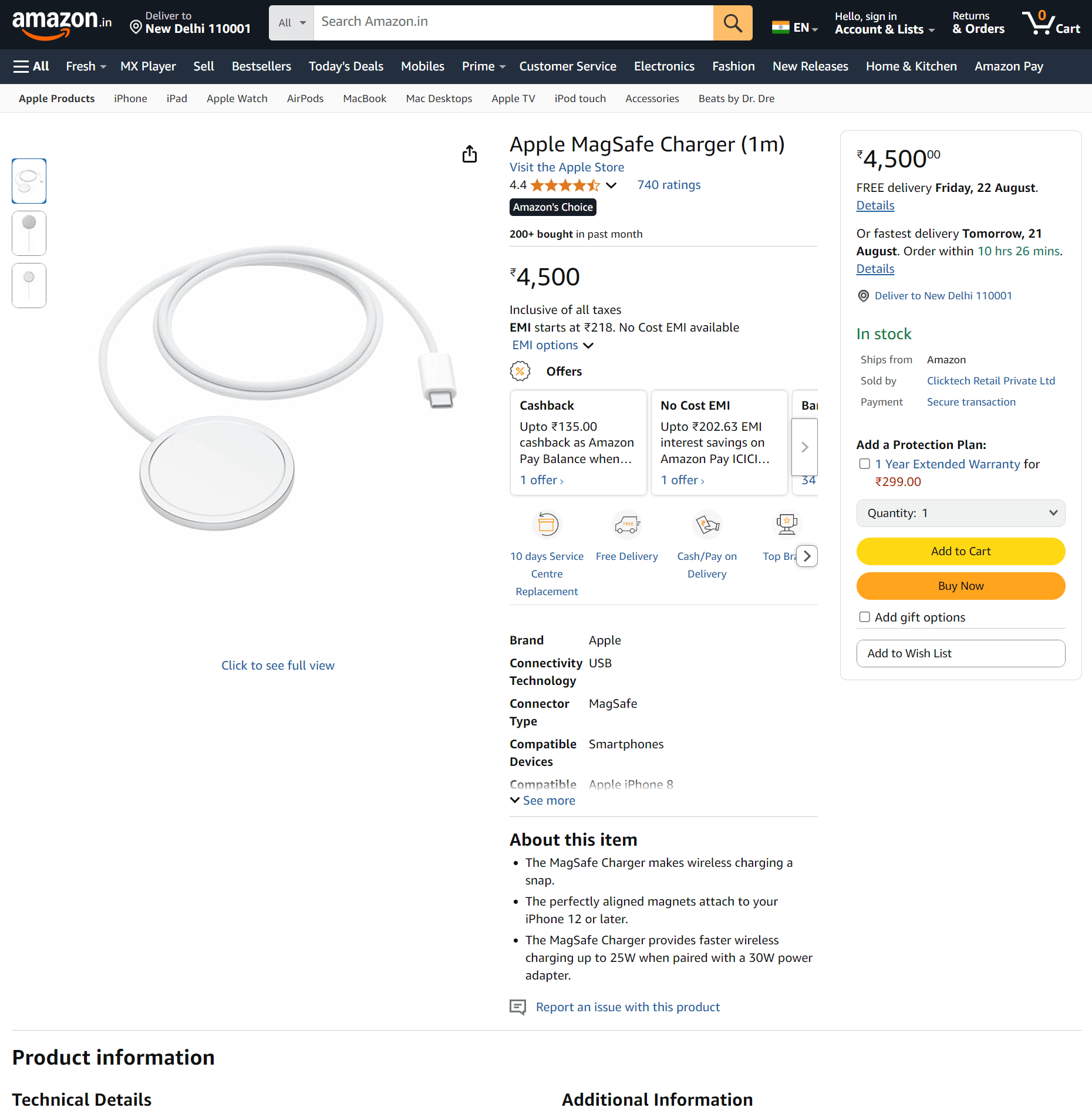Image resolution: width=1092 pixels, height=1111 pixels.
Task: Select the second product thumbnail image
Action: (29, 233)
